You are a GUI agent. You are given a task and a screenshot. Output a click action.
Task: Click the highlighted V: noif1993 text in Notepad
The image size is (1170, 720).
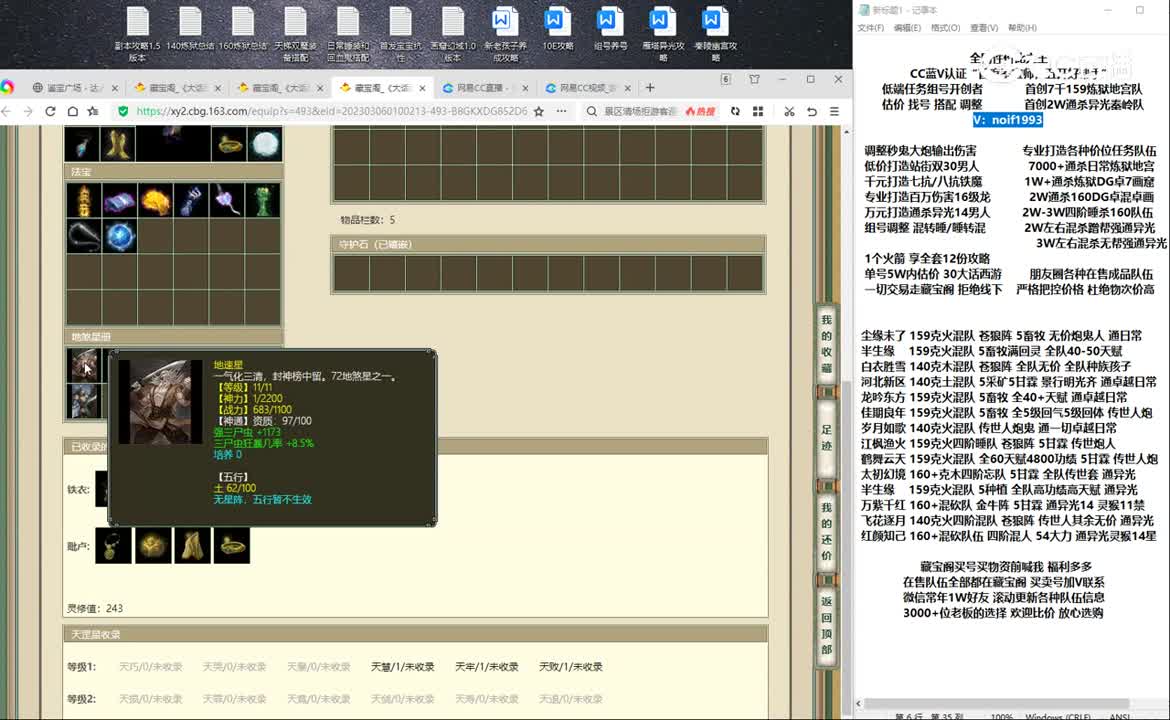(1007, 119)
